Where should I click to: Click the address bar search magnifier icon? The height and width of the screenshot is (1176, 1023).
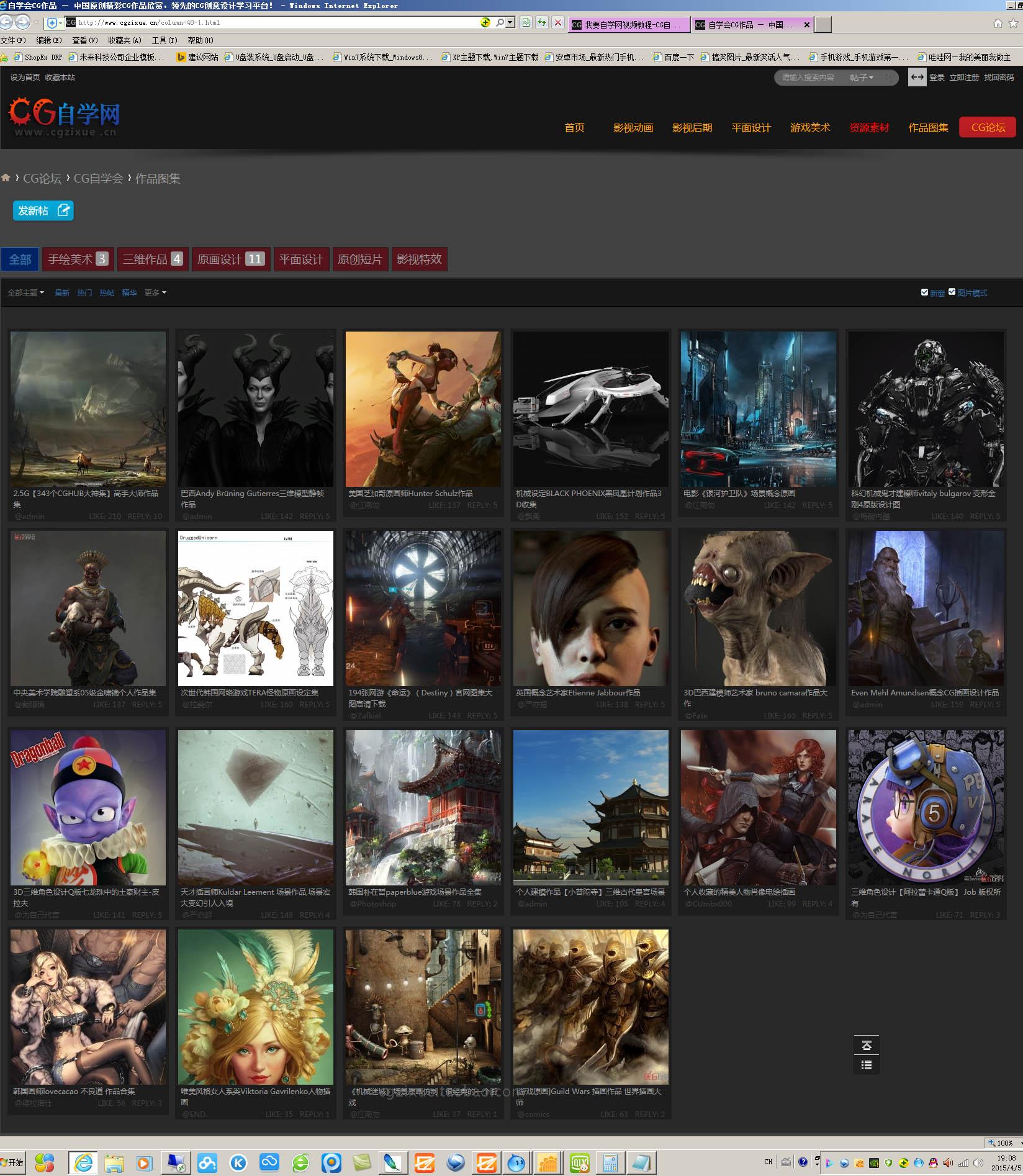pos(500,22)
